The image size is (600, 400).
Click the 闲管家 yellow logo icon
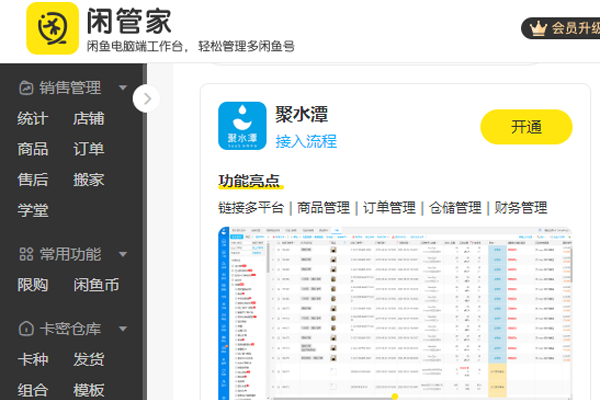coord(52,28)
